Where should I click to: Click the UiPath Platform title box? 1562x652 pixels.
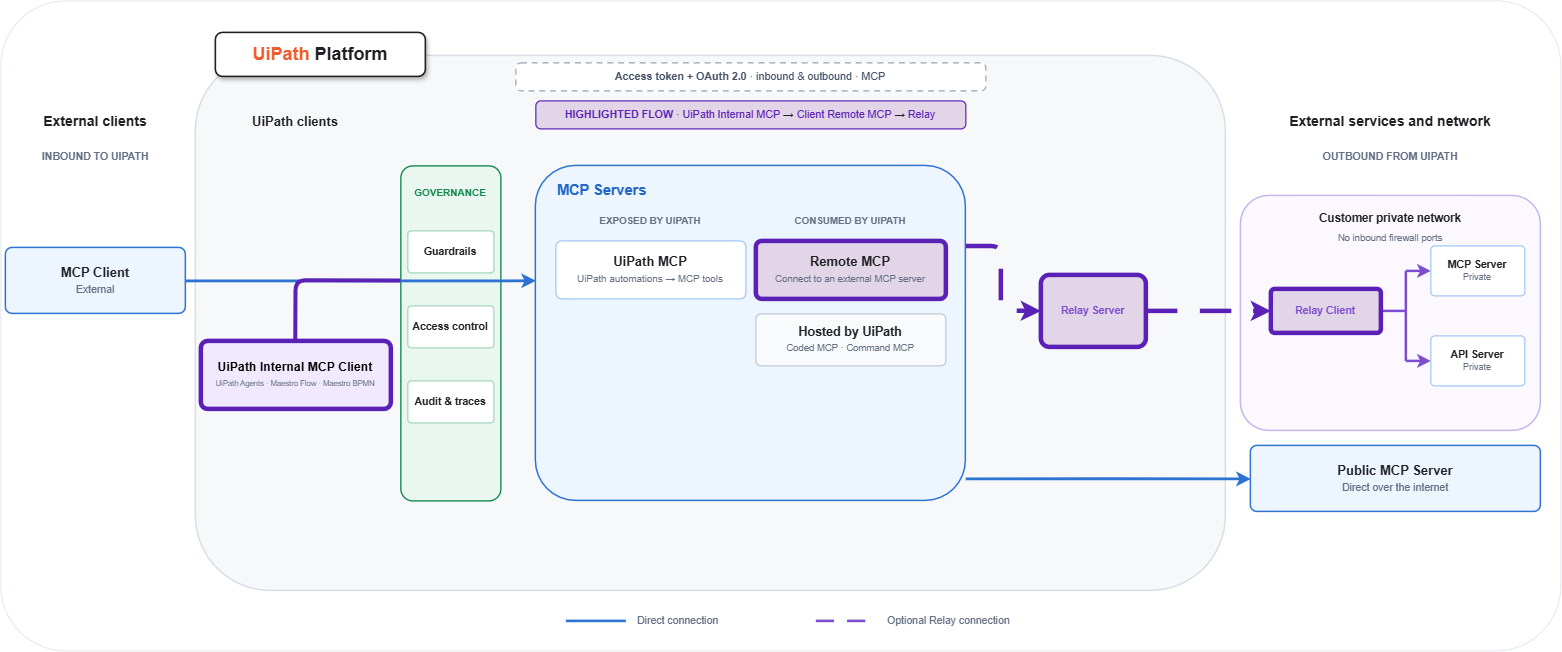320,54
